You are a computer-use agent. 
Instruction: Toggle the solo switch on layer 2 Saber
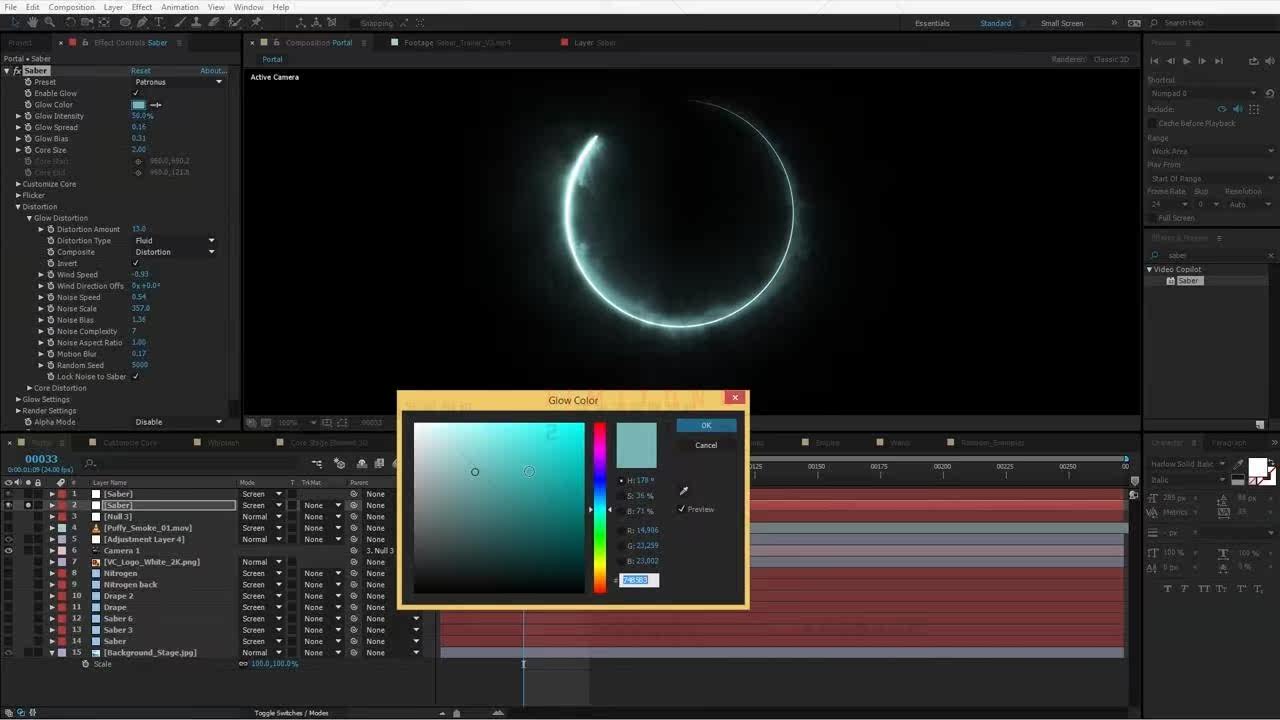tap(28, 505)
